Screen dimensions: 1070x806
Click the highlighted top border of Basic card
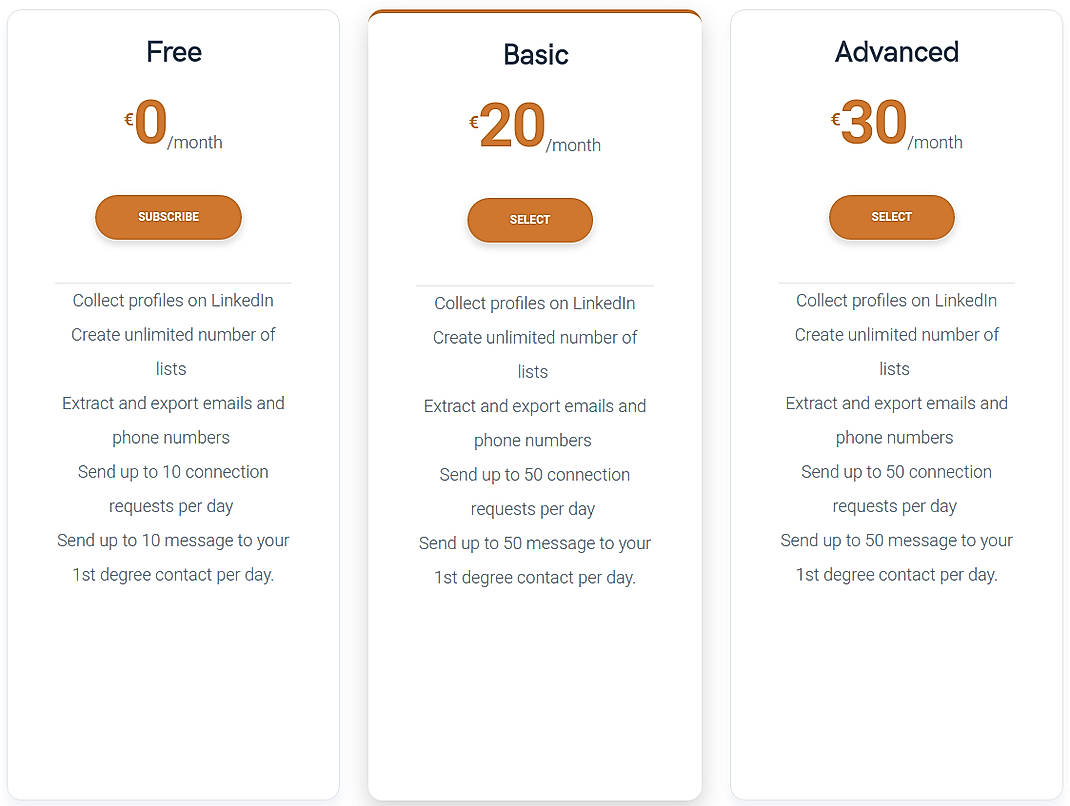click(535, 13)
